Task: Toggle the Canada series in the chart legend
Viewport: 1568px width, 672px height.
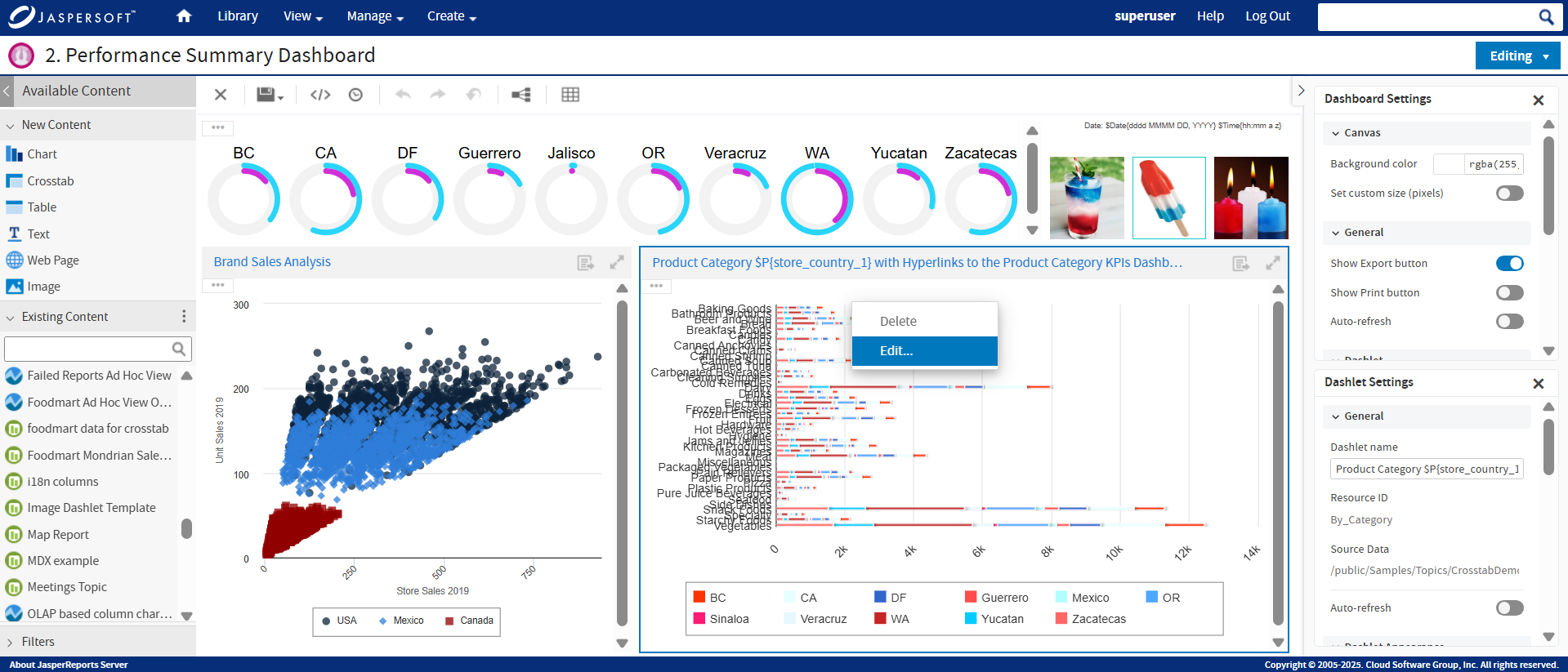Action: [469, 621]
